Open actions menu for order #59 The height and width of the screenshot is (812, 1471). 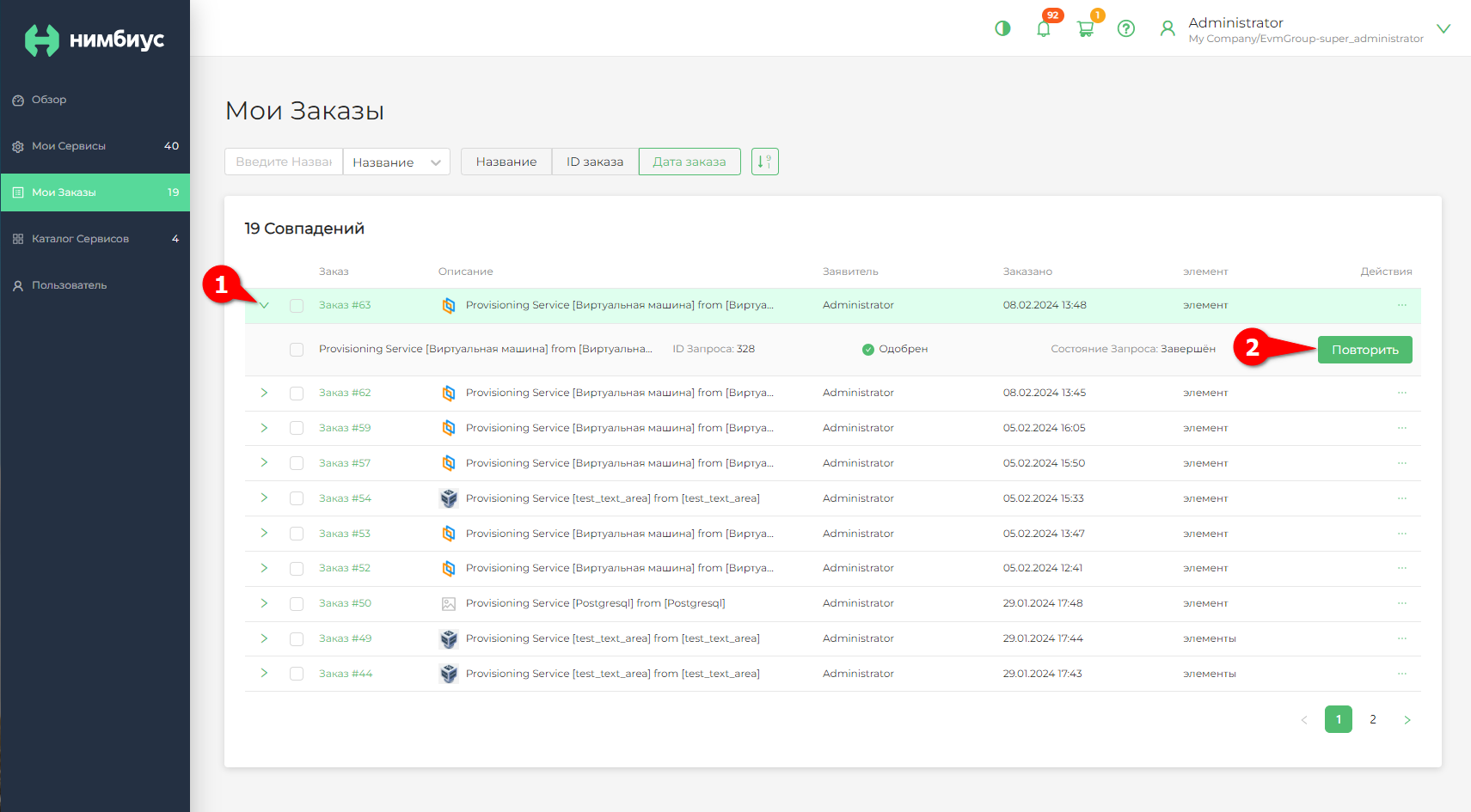[1402, 428]
